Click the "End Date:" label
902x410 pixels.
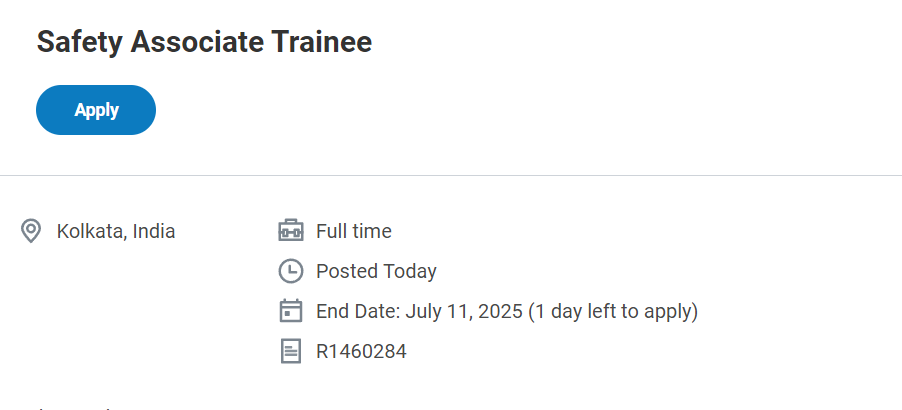click(358, 311)
